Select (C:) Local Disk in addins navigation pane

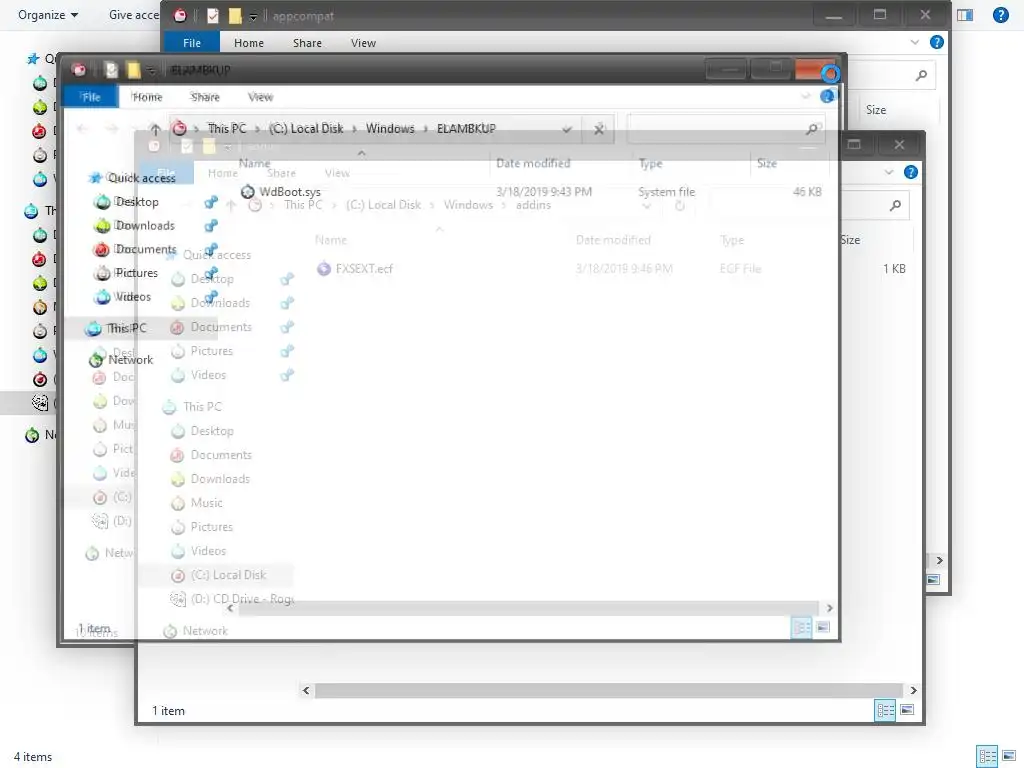[x=228, y=575]
